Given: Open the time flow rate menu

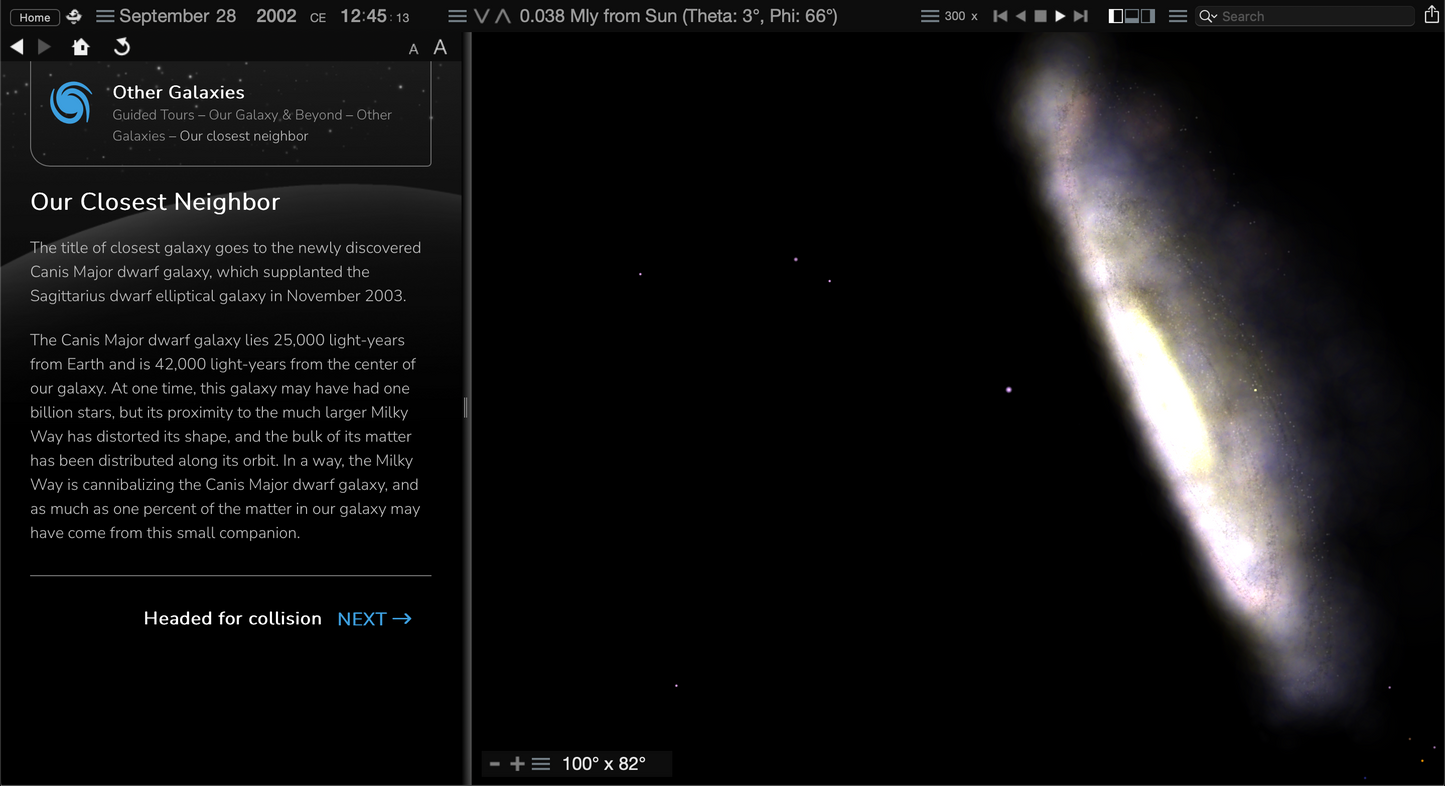Looking at the screenshot, I should click(930, 16).
